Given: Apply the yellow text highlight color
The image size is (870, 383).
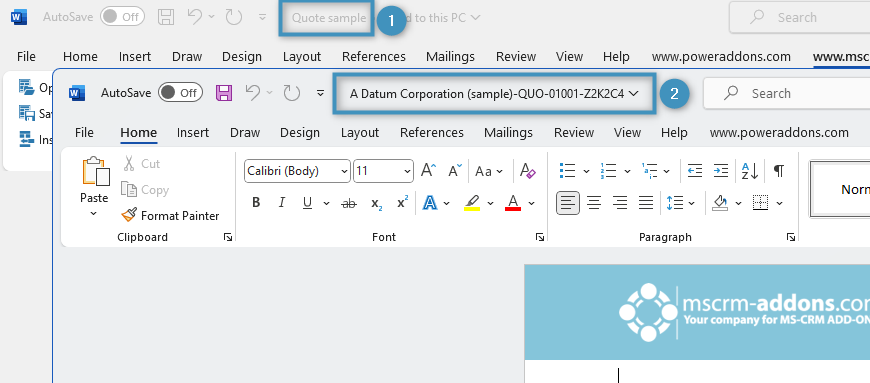Looking at the screenshot, I should (472, 203).
